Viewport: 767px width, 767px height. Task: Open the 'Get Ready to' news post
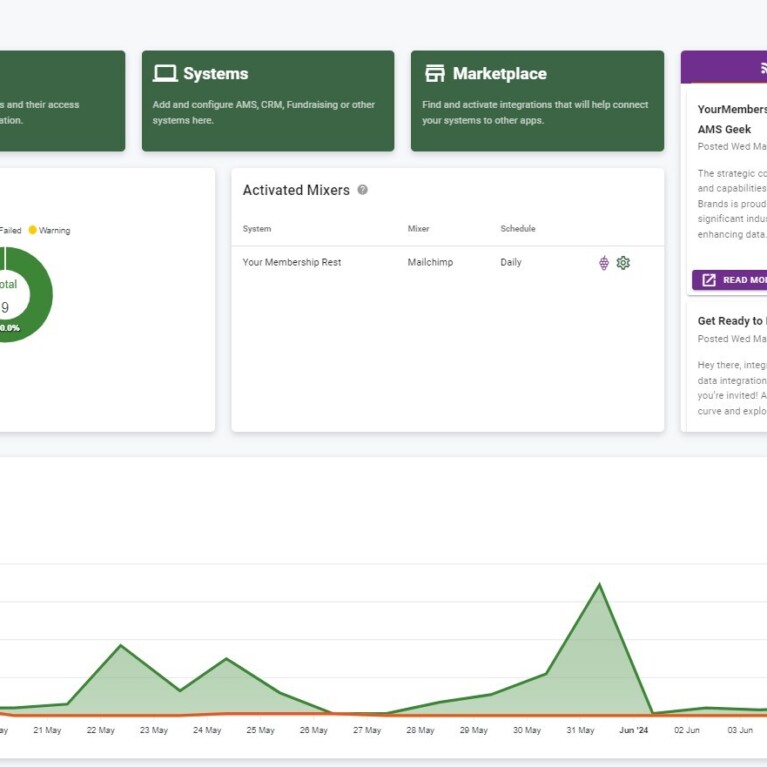coord(732,321)
